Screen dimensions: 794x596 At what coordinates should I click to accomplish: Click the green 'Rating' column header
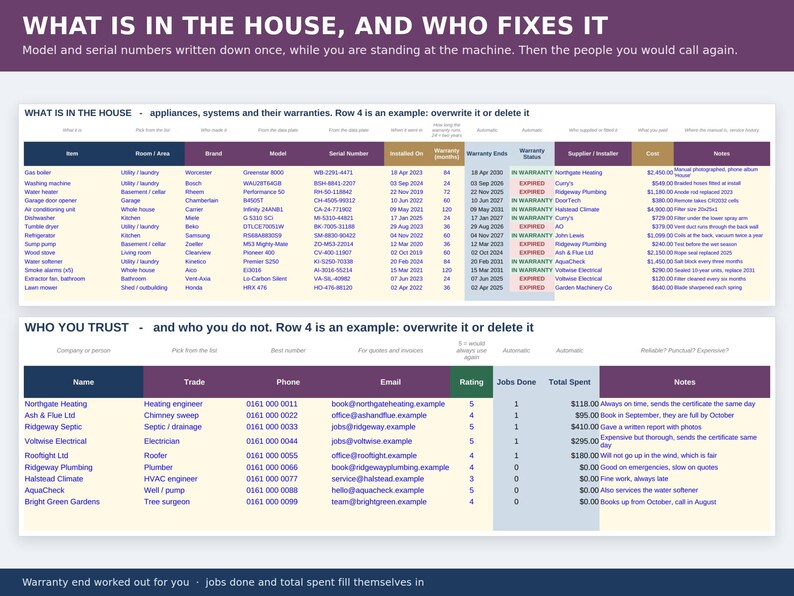[x=471, y=382]
